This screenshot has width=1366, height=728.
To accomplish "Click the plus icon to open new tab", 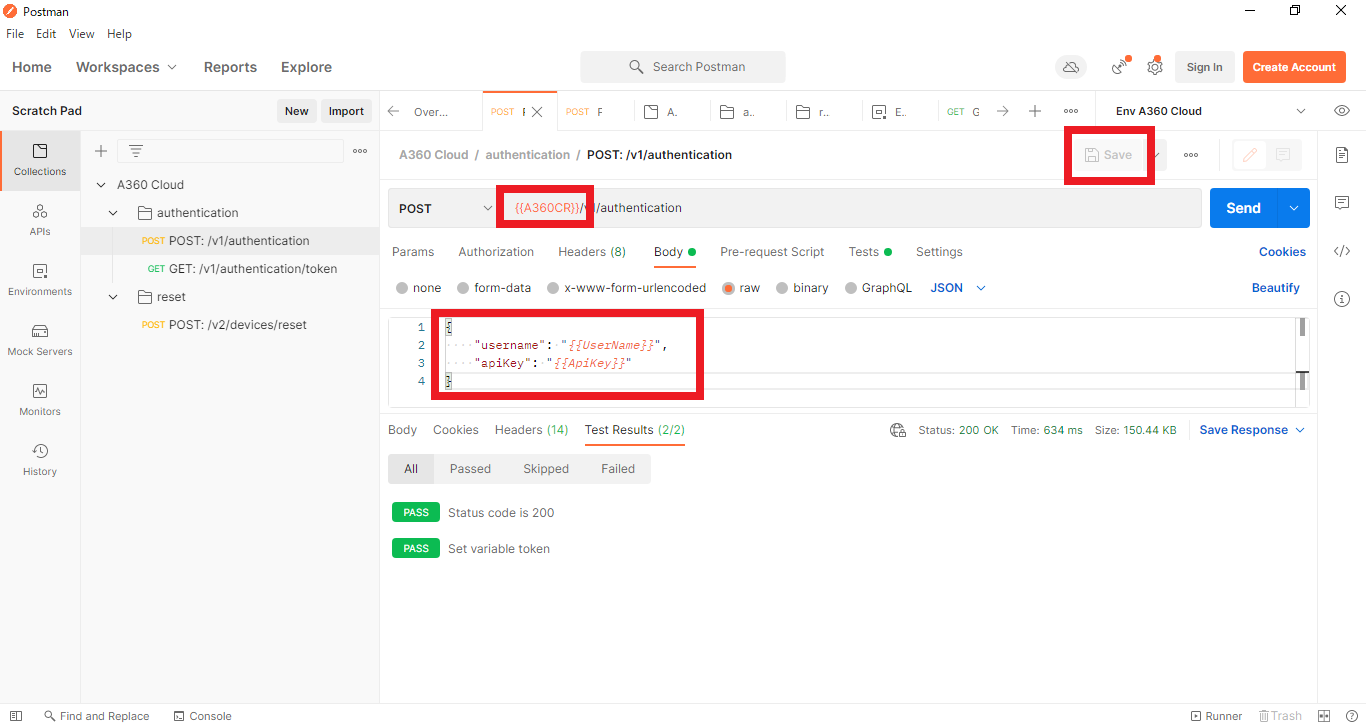I will point(1035,111).
